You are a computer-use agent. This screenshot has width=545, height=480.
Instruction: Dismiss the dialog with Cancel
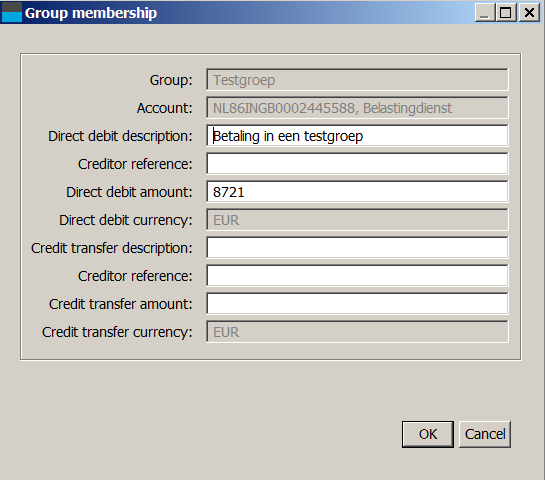(x=485, y=434)
